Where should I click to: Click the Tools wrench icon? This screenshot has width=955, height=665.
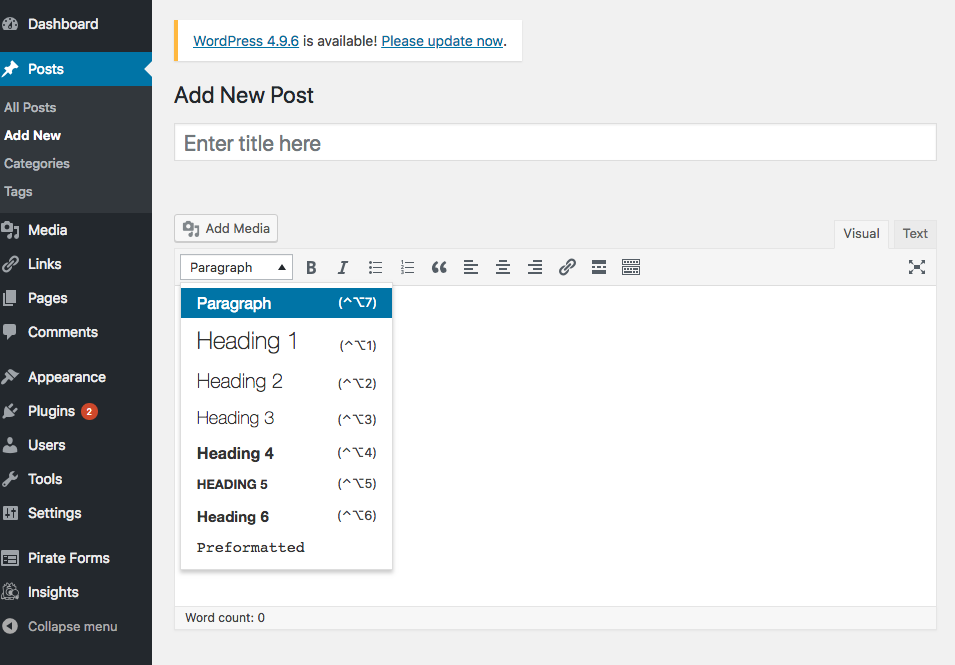10,479
